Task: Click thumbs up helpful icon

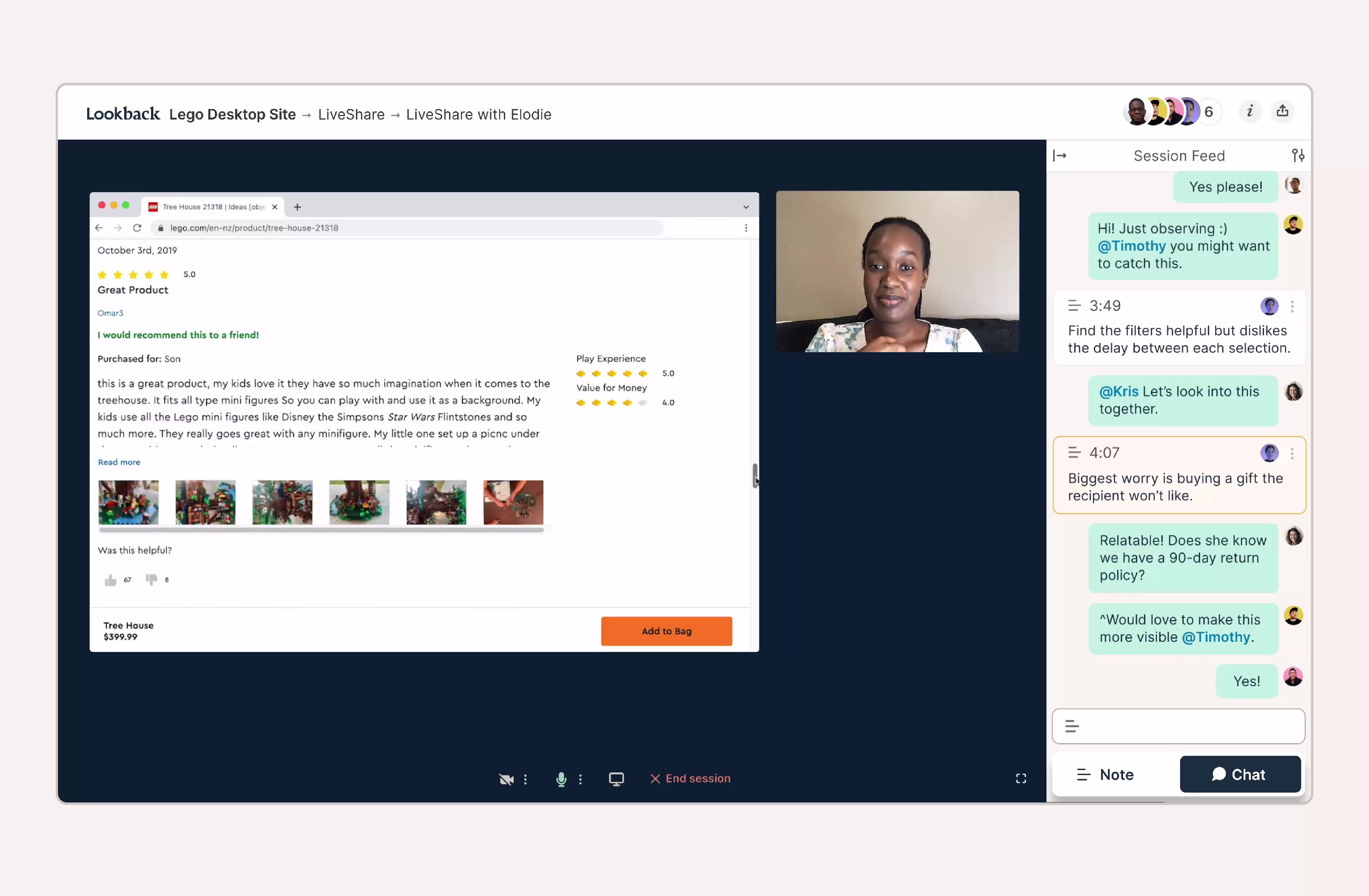Action: tap(110, 580)
